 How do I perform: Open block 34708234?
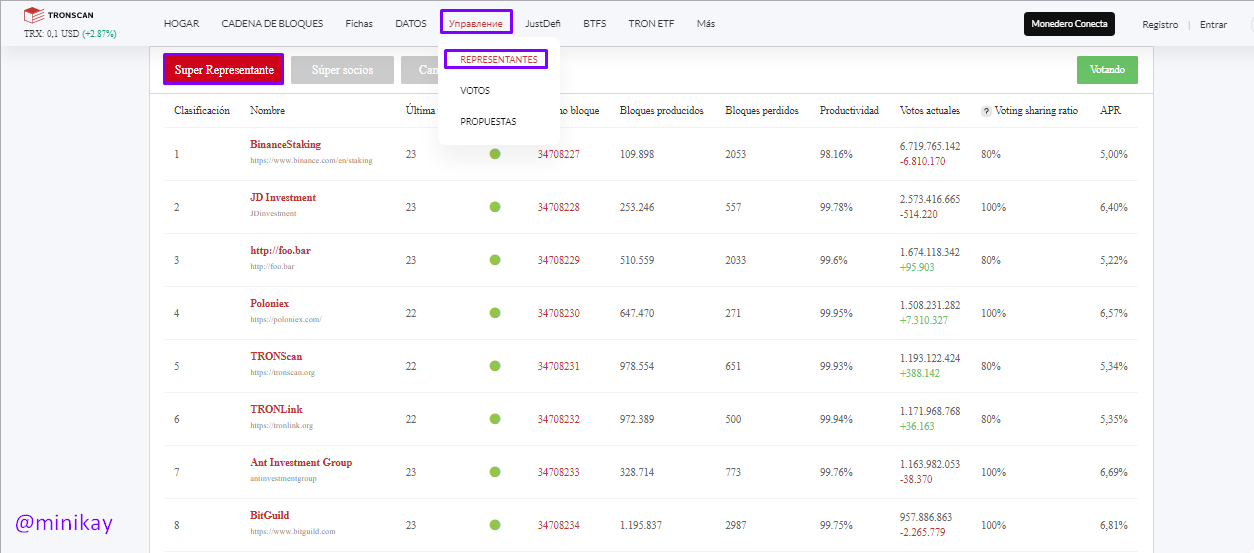click(x=558, y=526)
